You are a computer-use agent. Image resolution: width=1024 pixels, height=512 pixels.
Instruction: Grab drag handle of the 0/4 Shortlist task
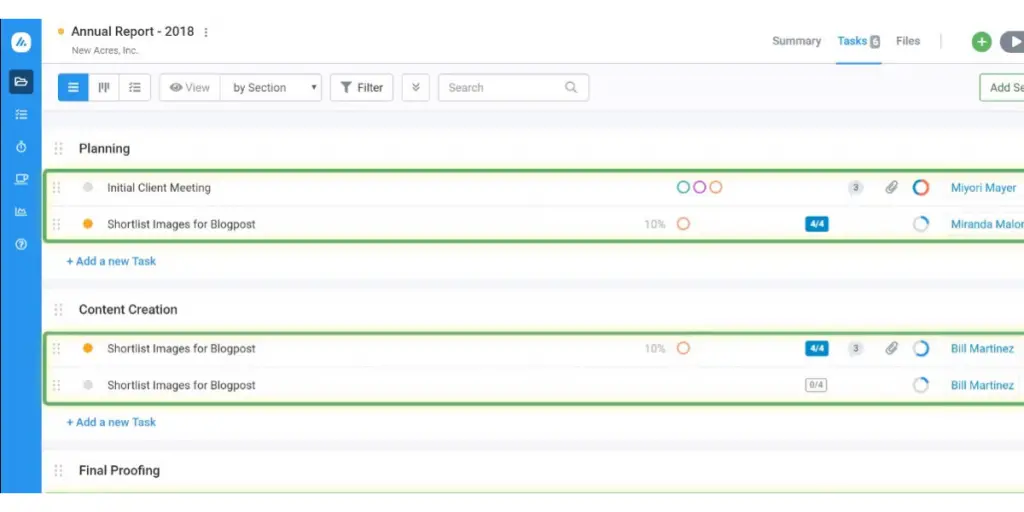point(56,385)
